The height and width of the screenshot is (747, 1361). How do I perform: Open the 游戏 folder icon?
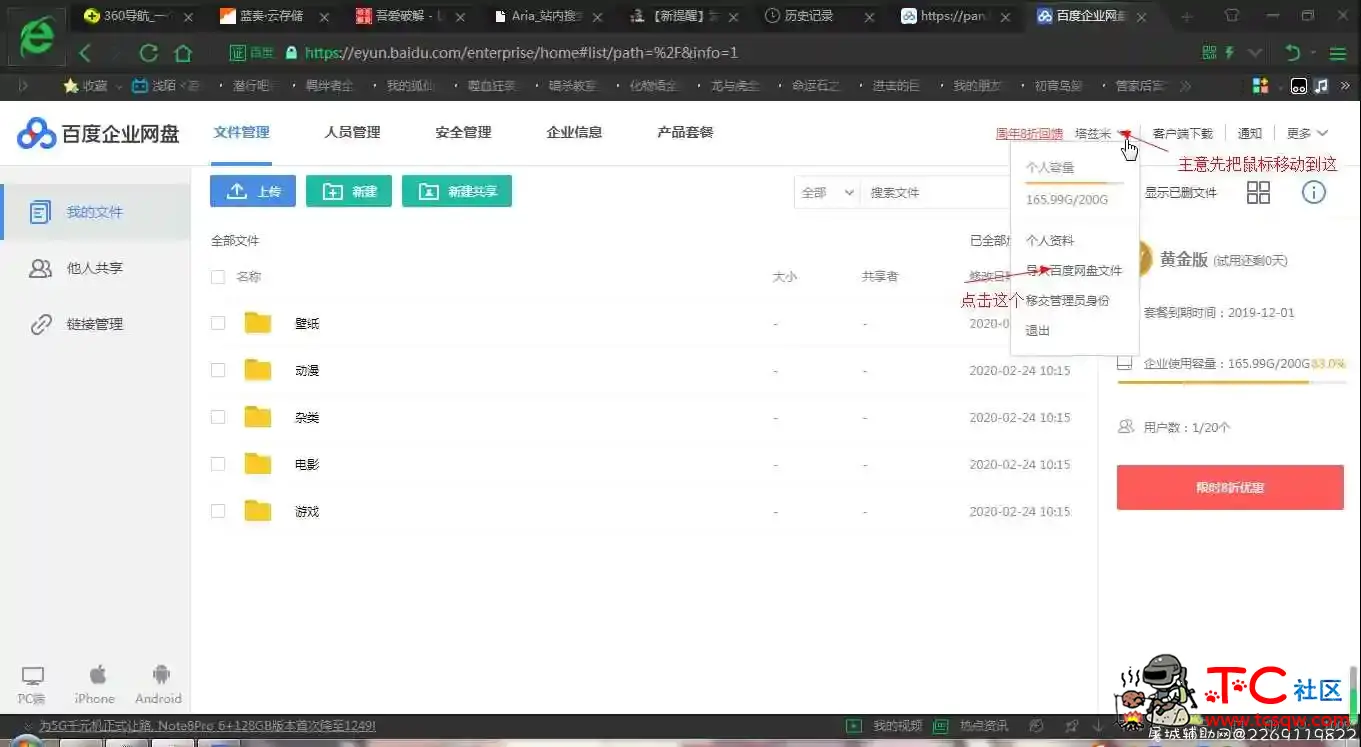[258, 511]
